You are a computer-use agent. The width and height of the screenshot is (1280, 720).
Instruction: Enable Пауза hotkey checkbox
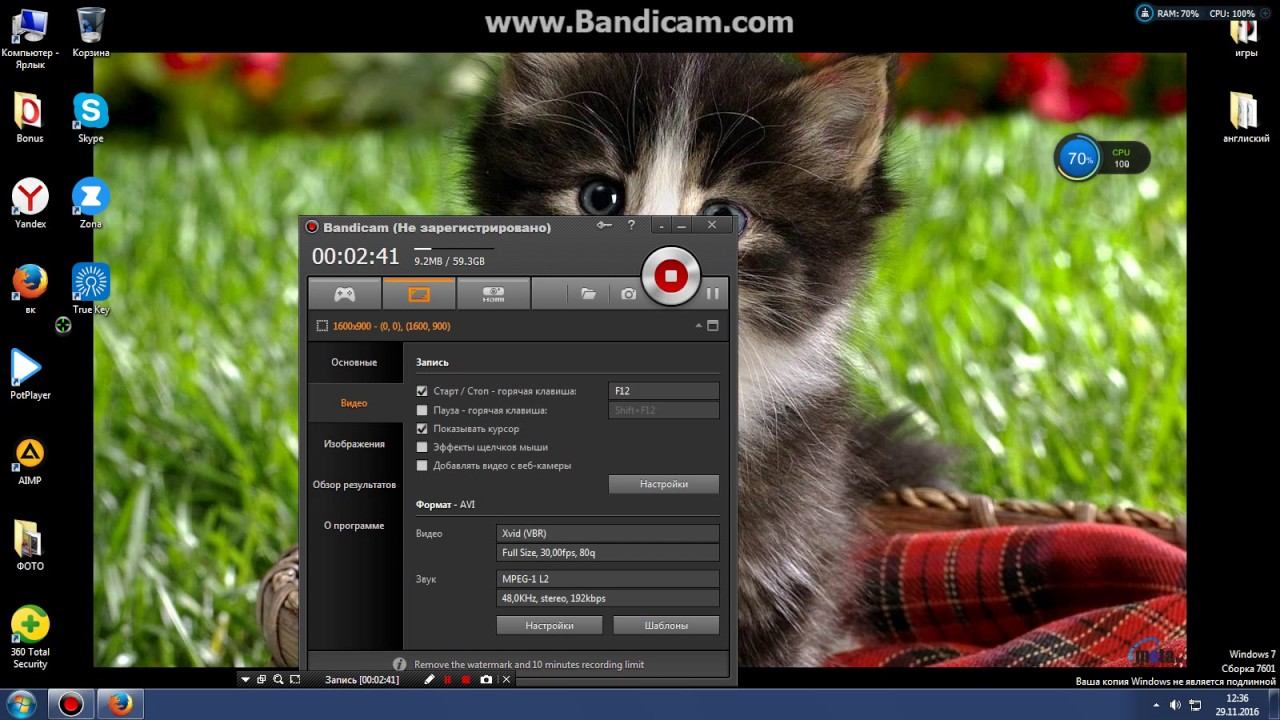click(422, 410)
